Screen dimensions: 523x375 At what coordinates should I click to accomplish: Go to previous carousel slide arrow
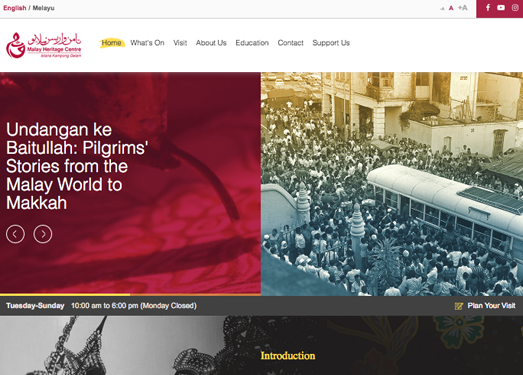point(15,234)
